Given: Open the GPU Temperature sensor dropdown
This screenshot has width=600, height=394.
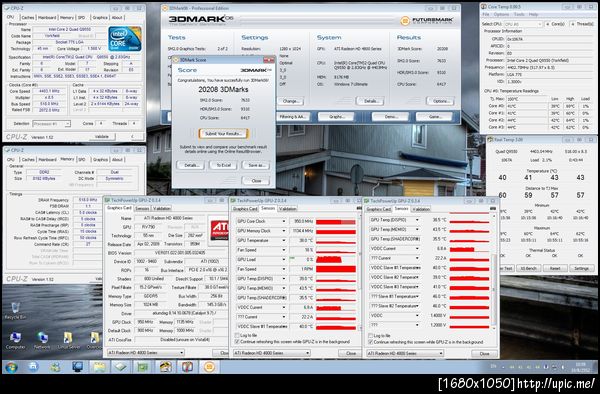Looking at the screenshot, I should pos(284,241).
